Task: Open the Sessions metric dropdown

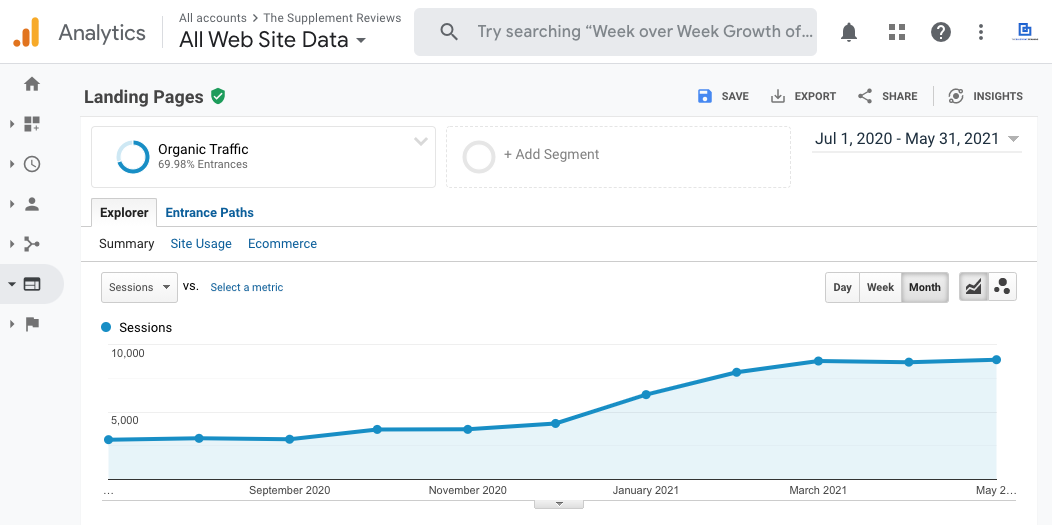Action: click(x=139, y=287)
